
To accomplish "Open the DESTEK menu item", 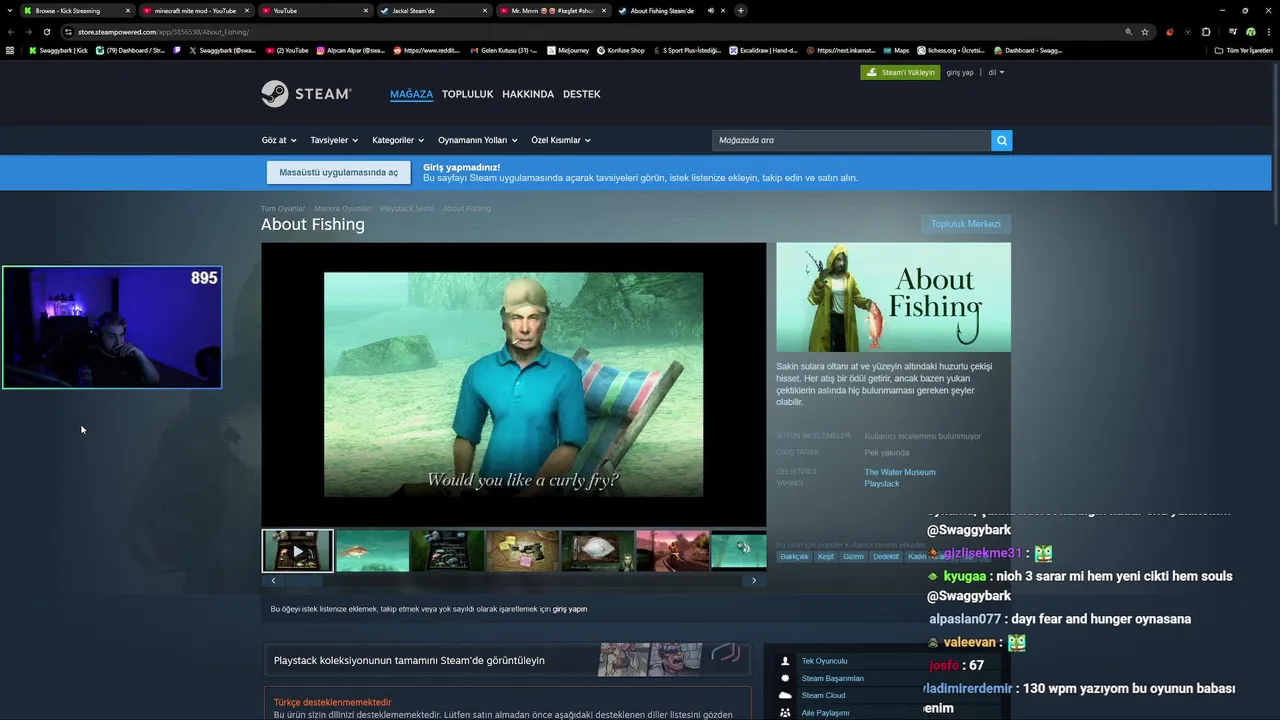I will tap(582, 94).
